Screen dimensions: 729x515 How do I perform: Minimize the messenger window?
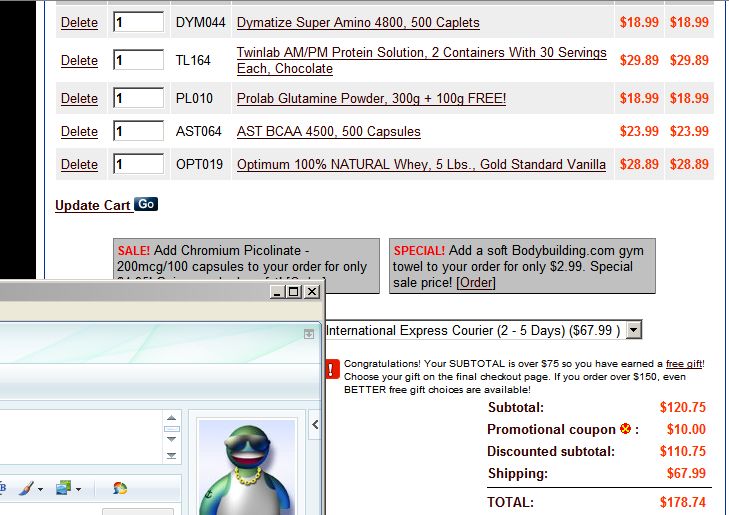[x=277, y=291]
